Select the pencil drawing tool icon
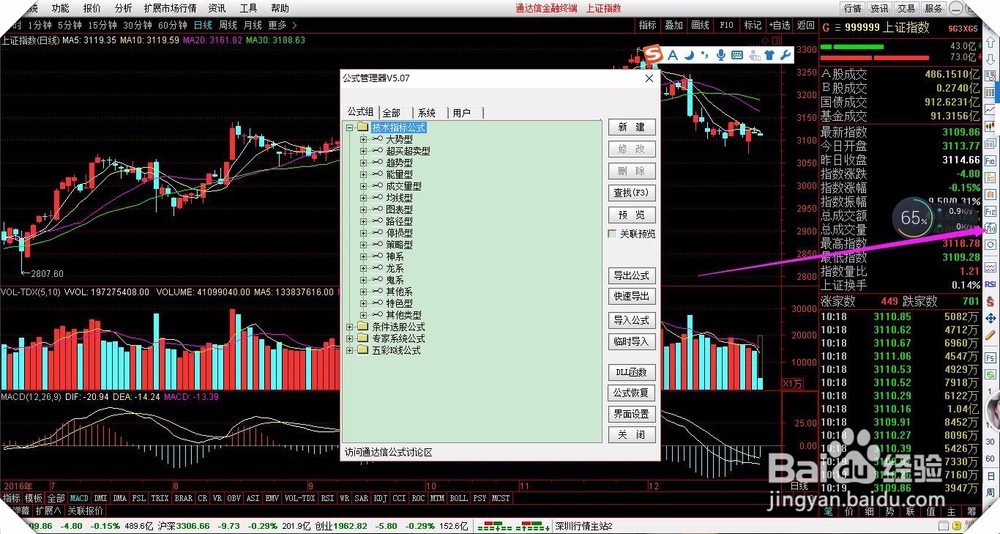The image size is (1000, 534). click(990, 335)
